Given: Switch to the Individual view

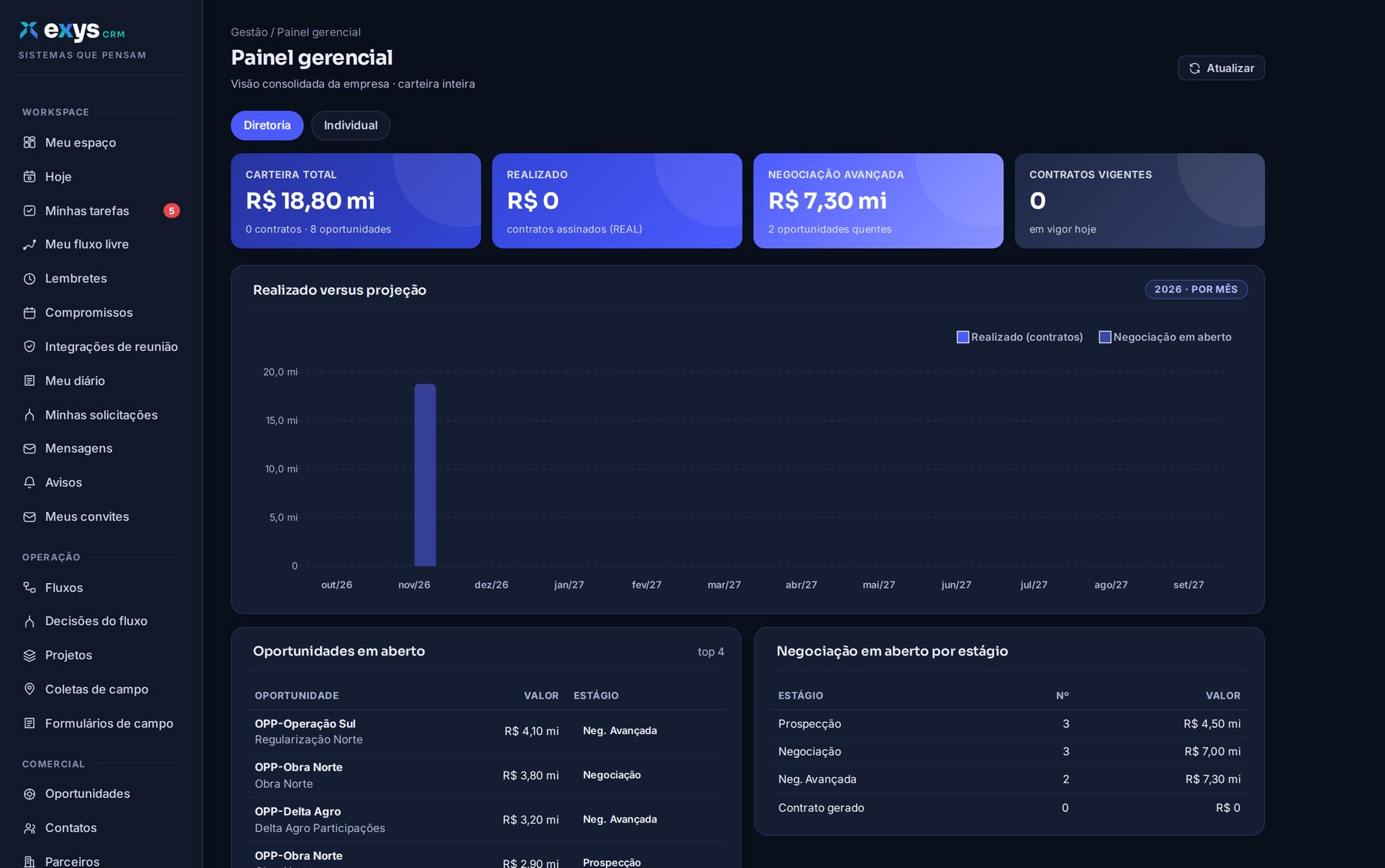Looking at the screenshot, I should click(351, 125).
